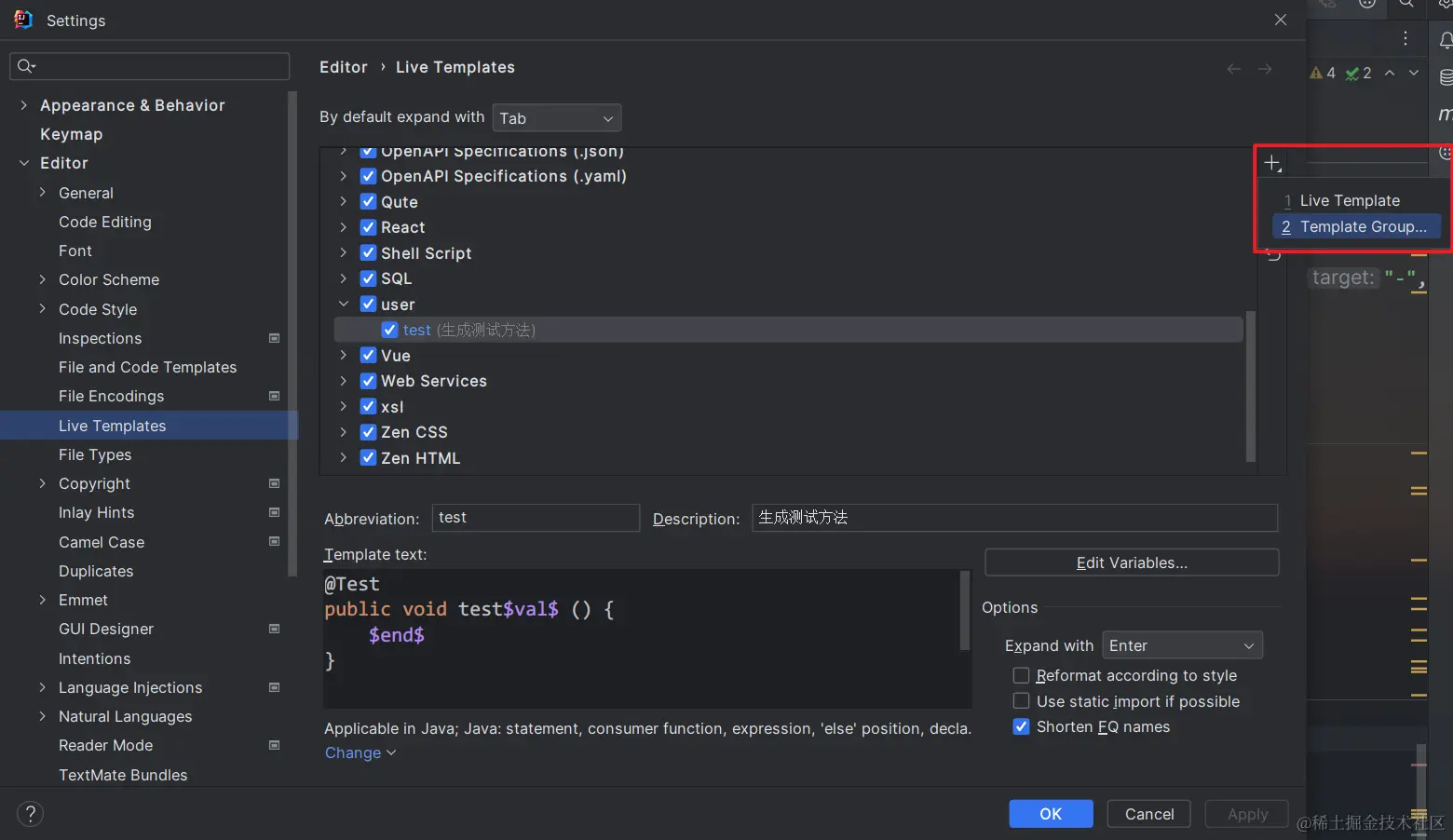Click the Edit Variables... button
This screenshot has width=1453, height=840.
click(x=1132, y=562)
